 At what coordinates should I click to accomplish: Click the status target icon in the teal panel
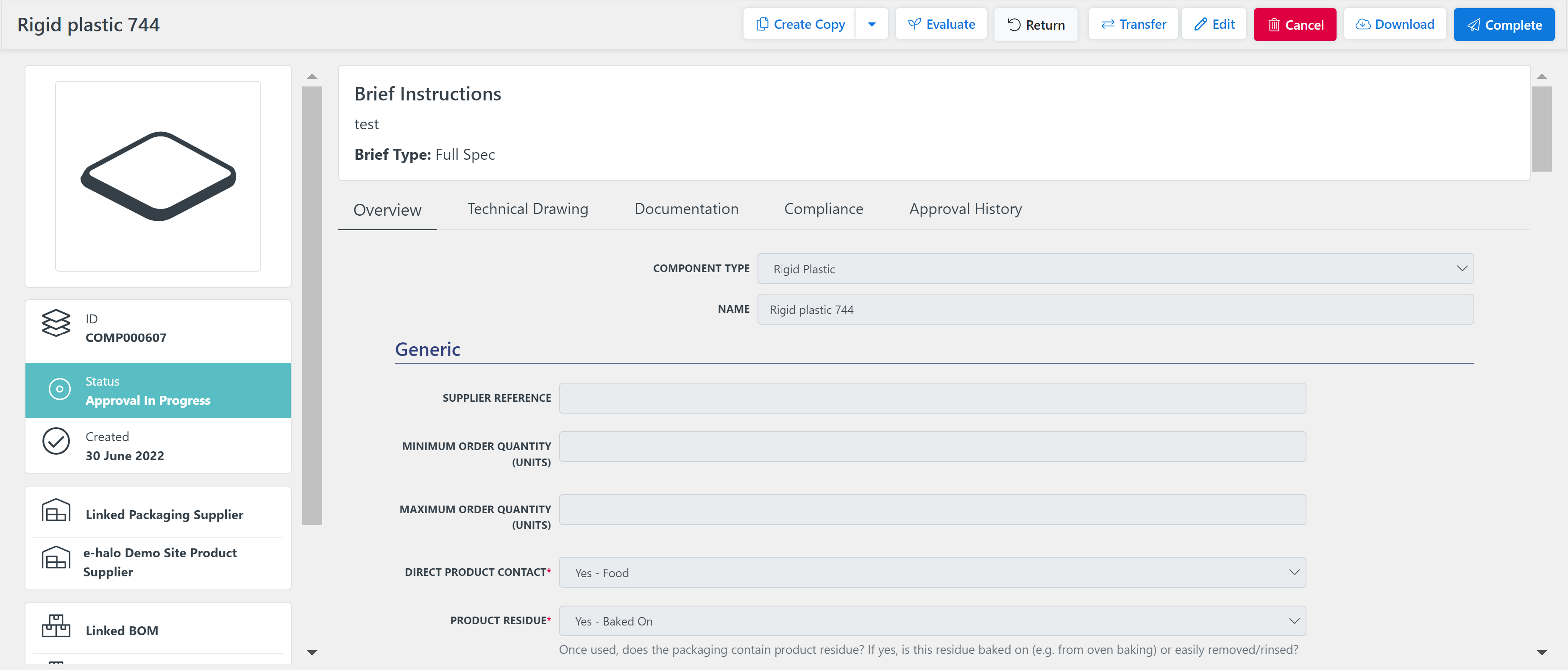tap(59, 389)
